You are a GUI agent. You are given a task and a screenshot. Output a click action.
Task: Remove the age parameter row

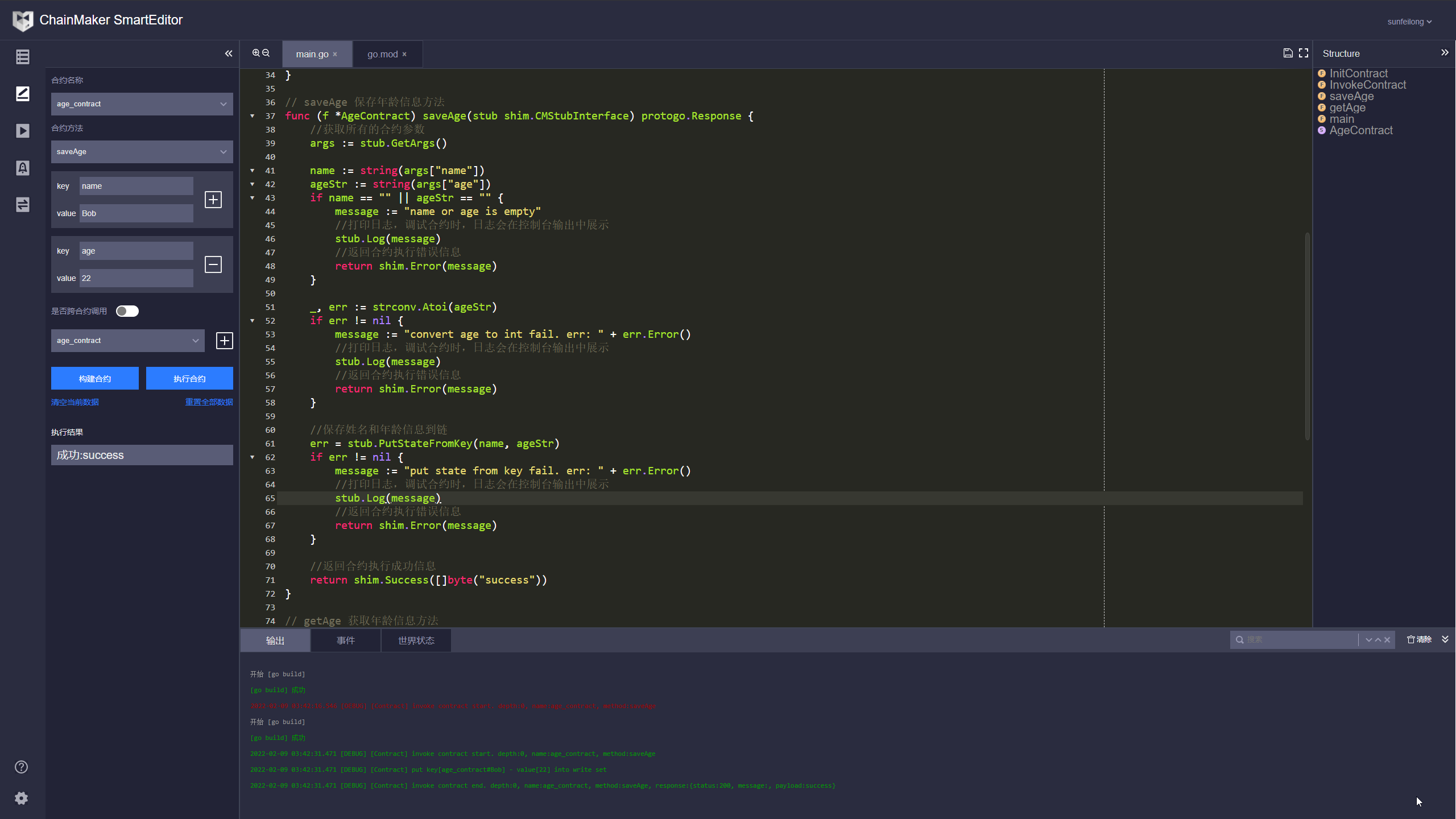(x=213, y=264)
